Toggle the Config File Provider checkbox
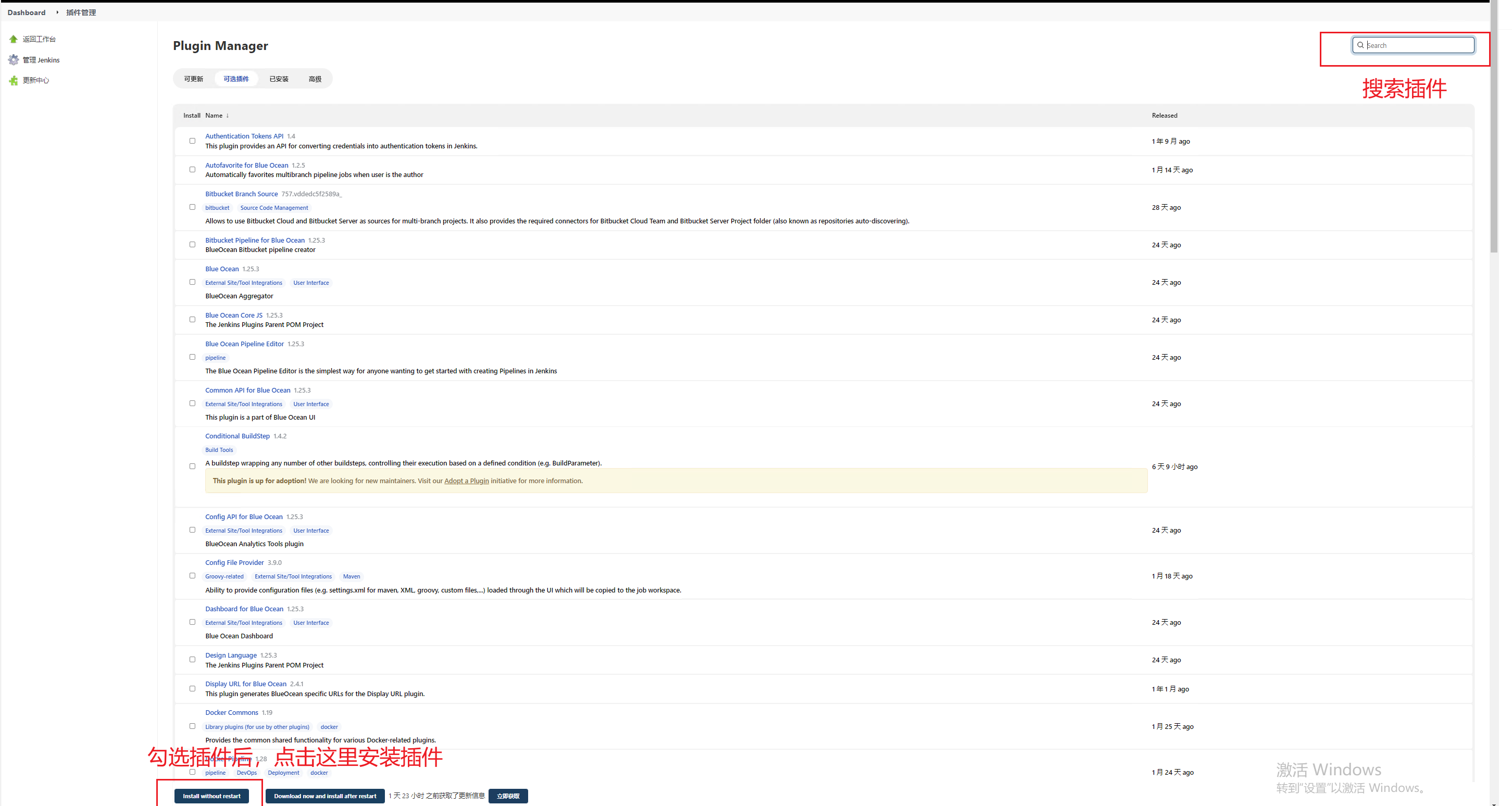1512x806 pixels. [192, 576]
